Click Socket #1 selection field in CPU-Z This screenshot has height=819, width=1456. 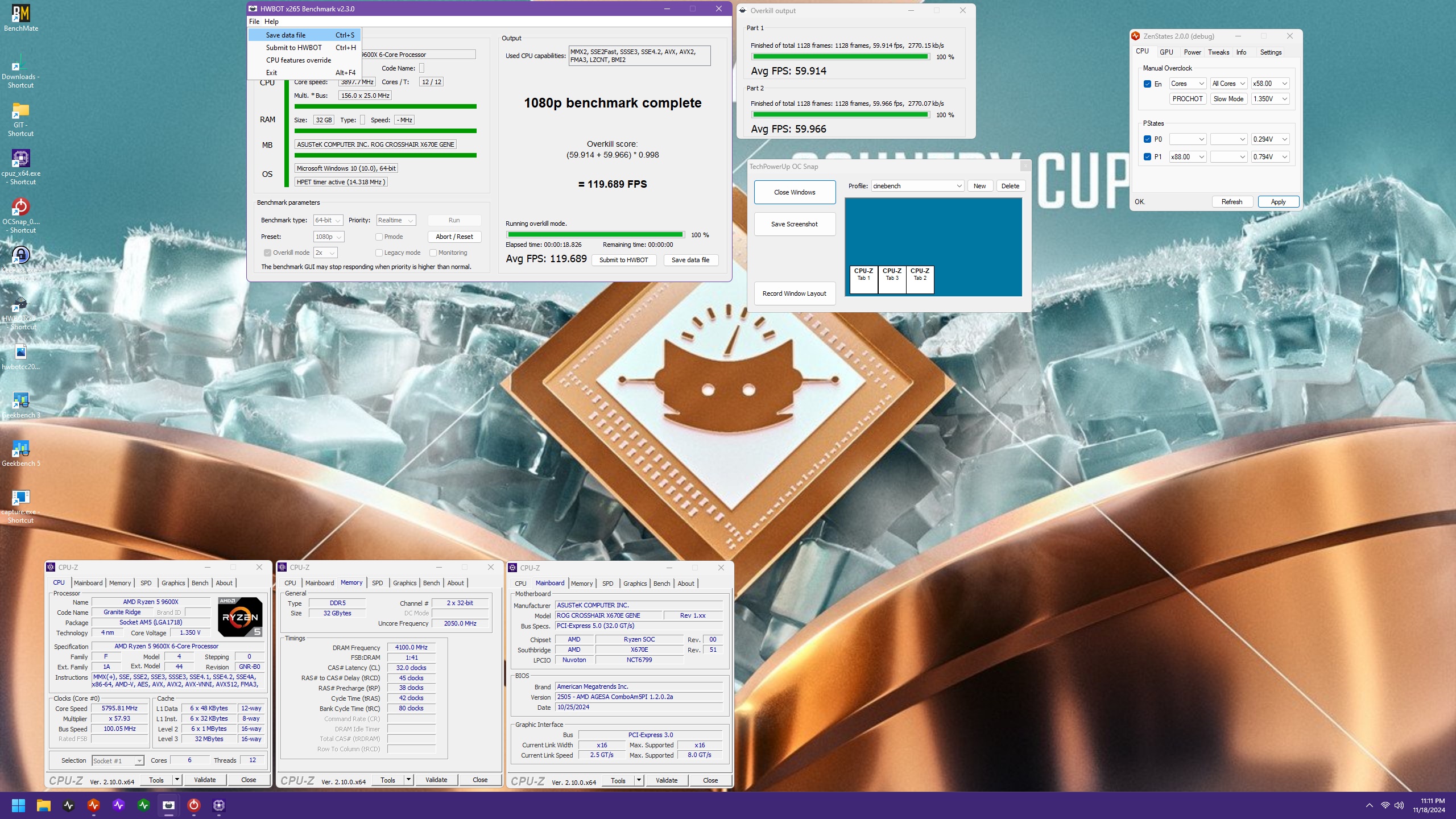pyautogui.click(x=118, y=761)
